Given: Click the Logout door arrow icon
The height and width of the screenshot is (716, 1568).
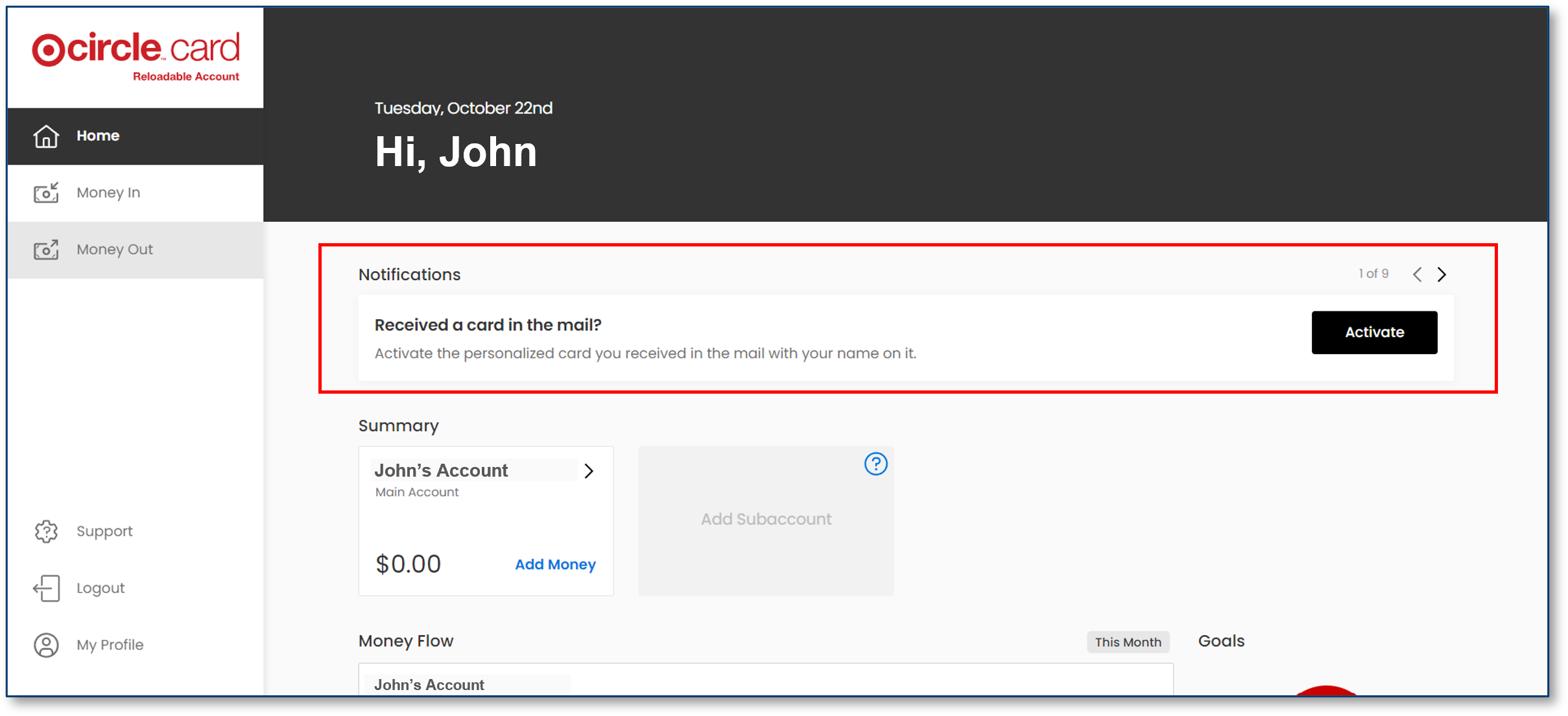Looking at the screenshot, I should 46,588.
